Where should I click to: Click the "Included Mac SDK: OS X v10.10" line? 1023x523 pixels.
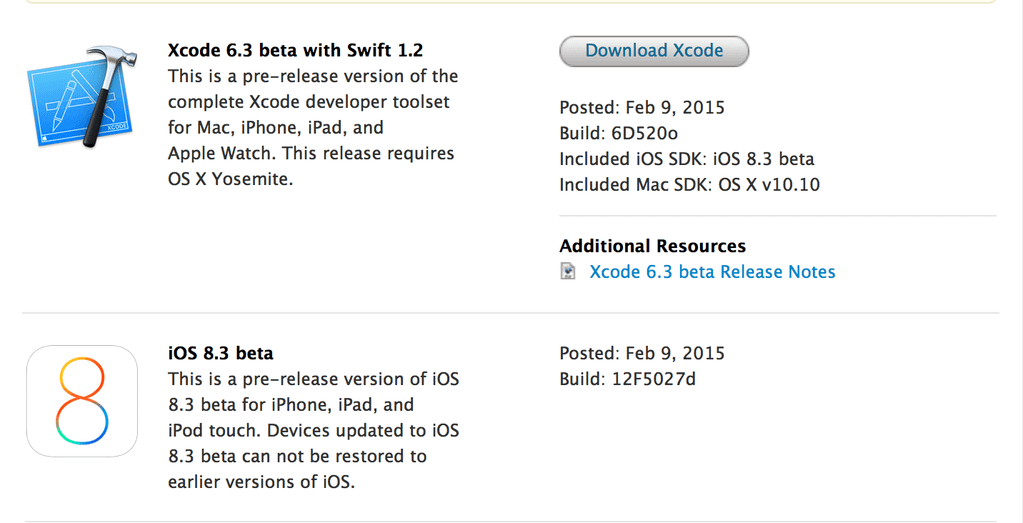coord(689,185)
